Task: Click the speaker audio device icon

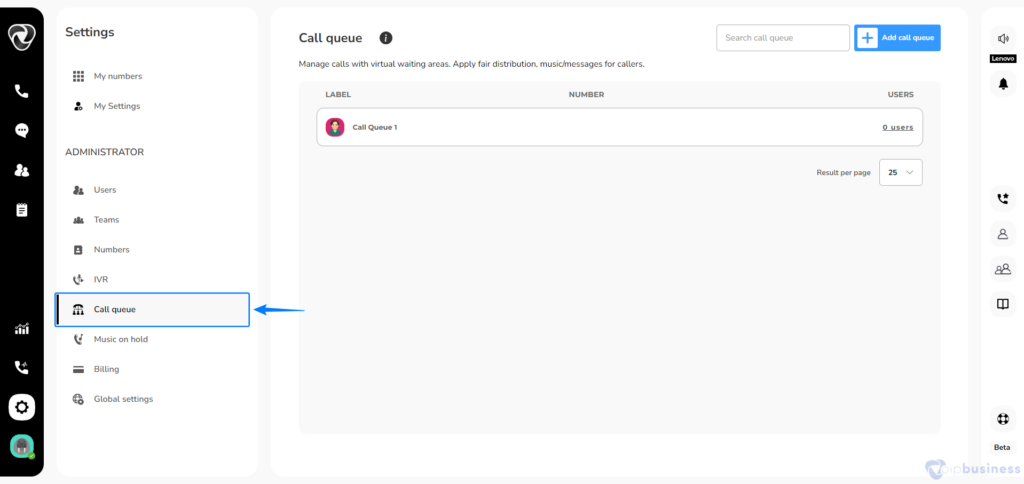Action: [x=1003, y=39]
